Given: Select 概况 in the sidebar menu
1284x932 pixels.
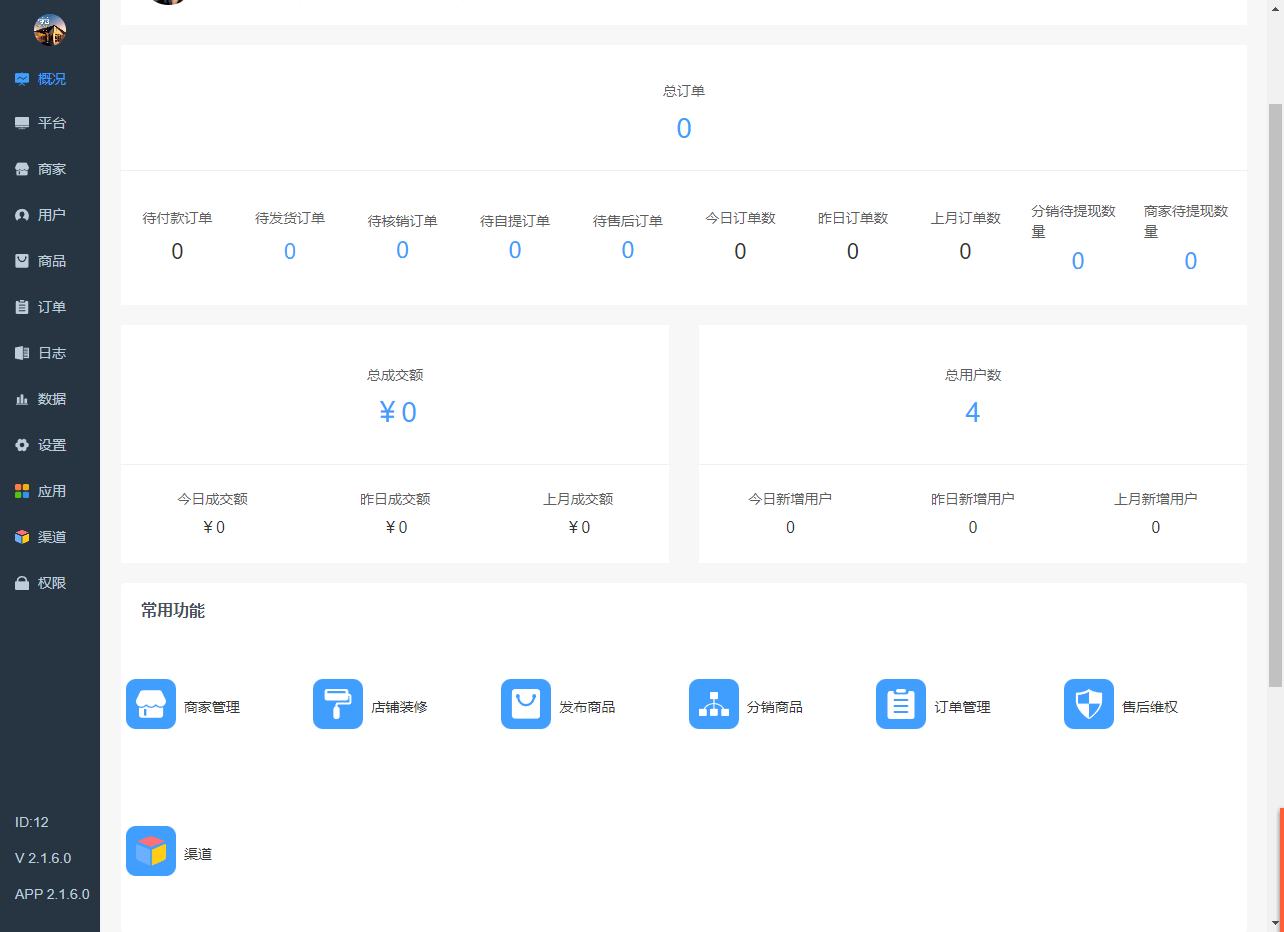Looking at the screenshot, I should [50, 79].
